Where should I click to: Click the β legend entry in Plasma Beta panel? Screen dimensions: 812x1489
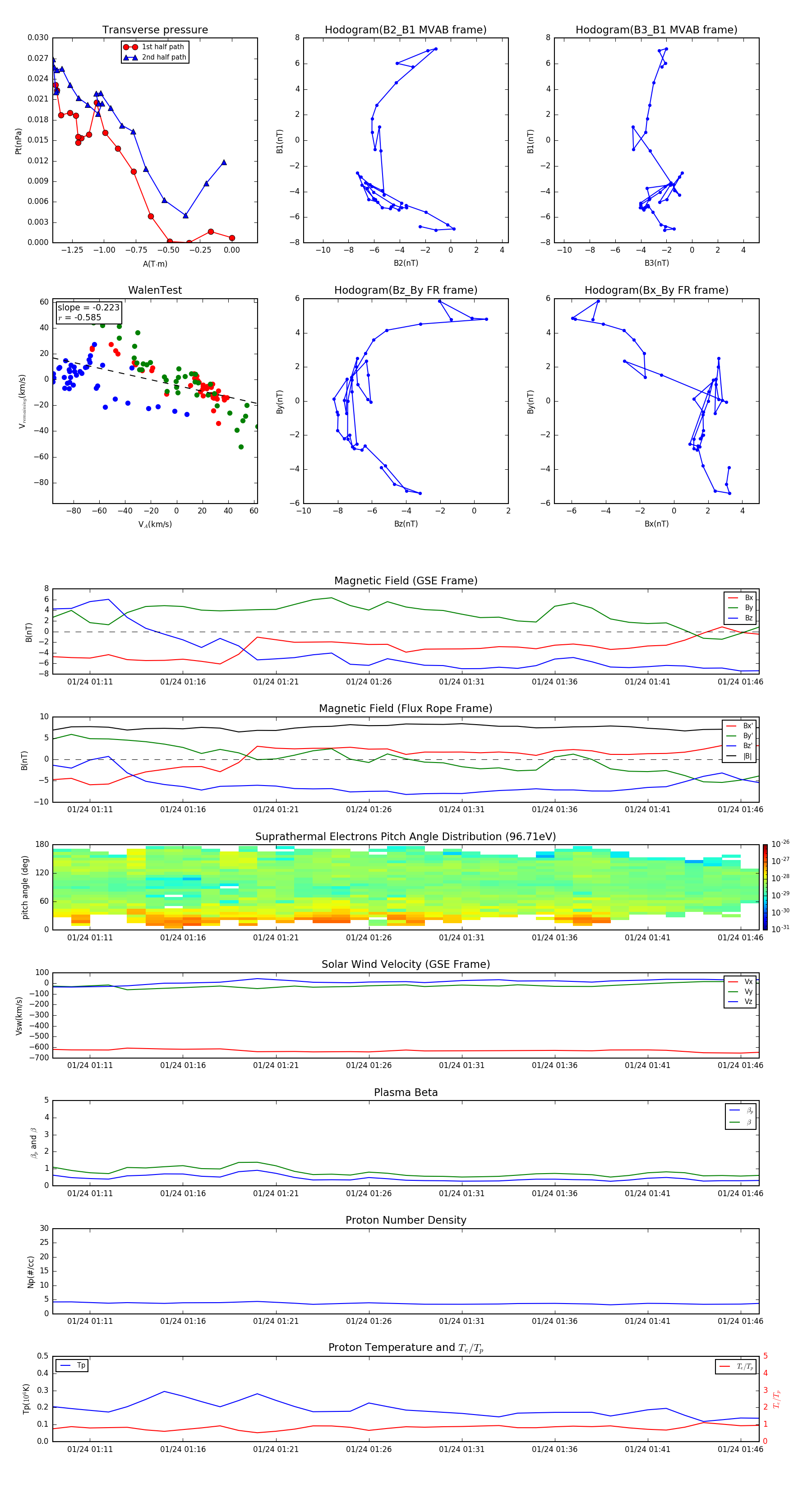coord(741,1122)
